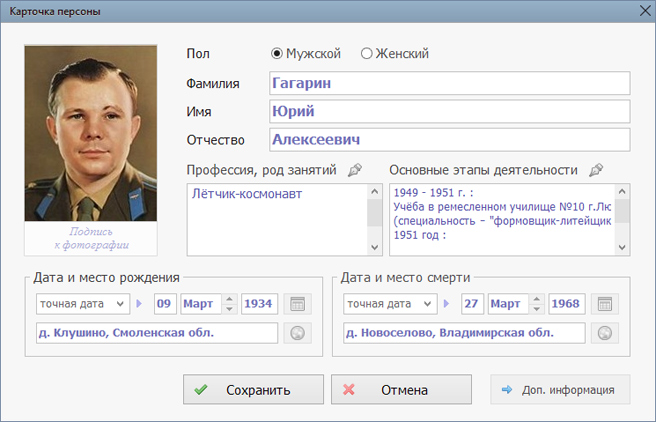Click globe icon beside death place field

click(x=605, y=333)
